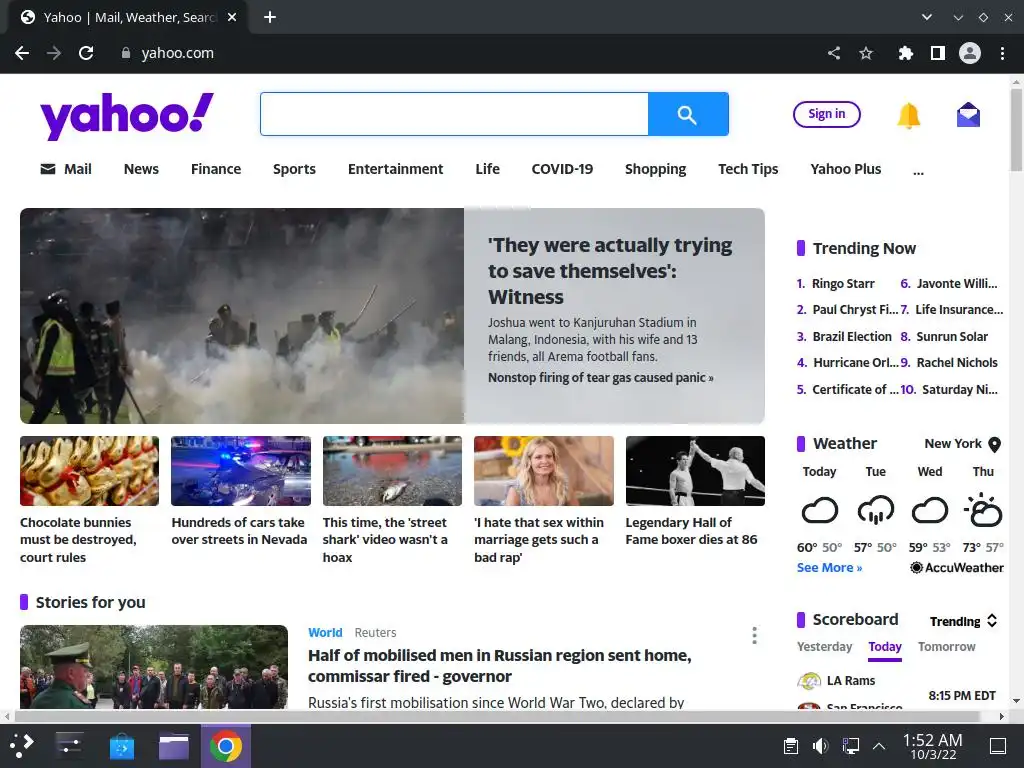The image size is (1024, 768).
Task: Click the Sign in button
Action: (x=826, y=114)
